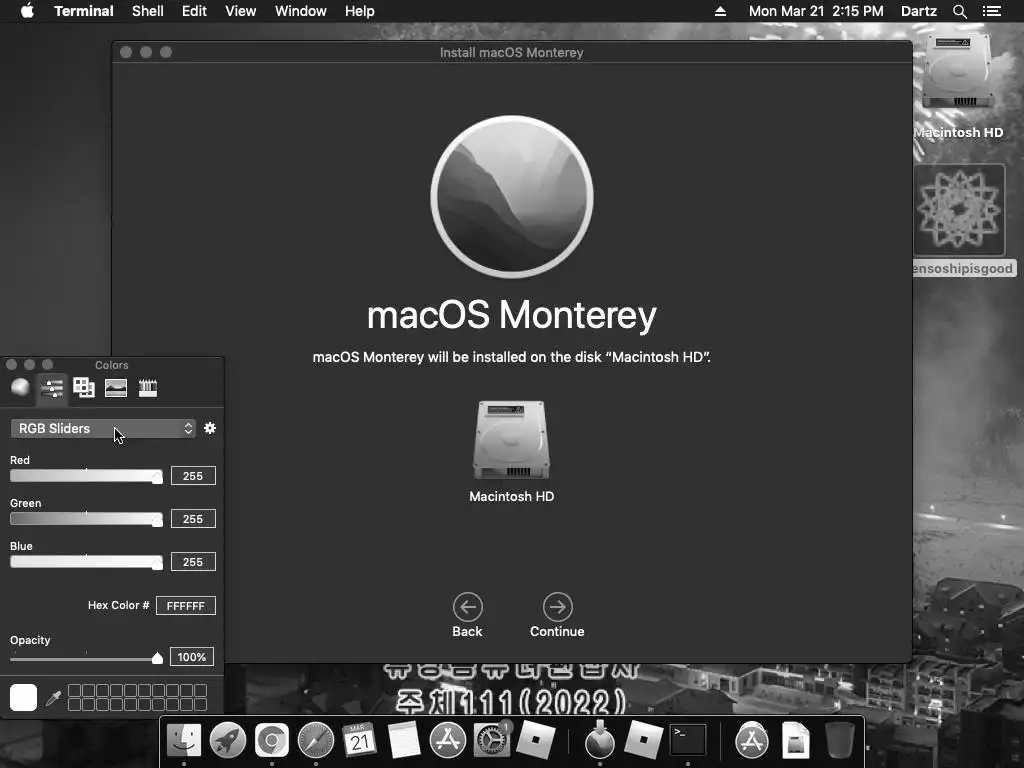
Task: Adjust the Red slider
Action: (x=86, y=476)
